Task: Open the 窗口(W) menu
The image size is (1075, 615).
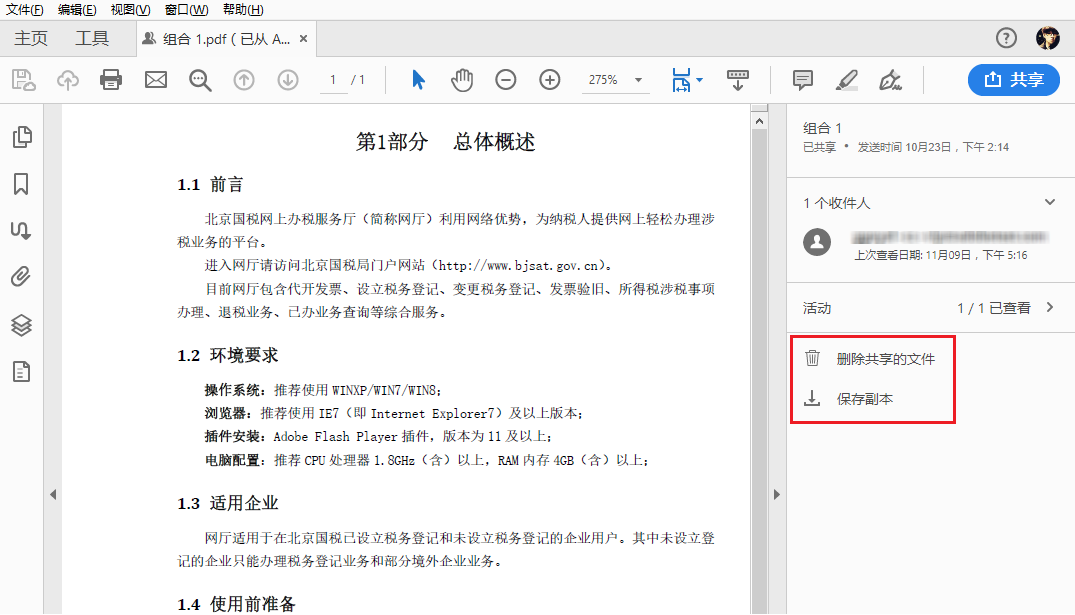Action: pyautogui.click(x=186, y=10)
